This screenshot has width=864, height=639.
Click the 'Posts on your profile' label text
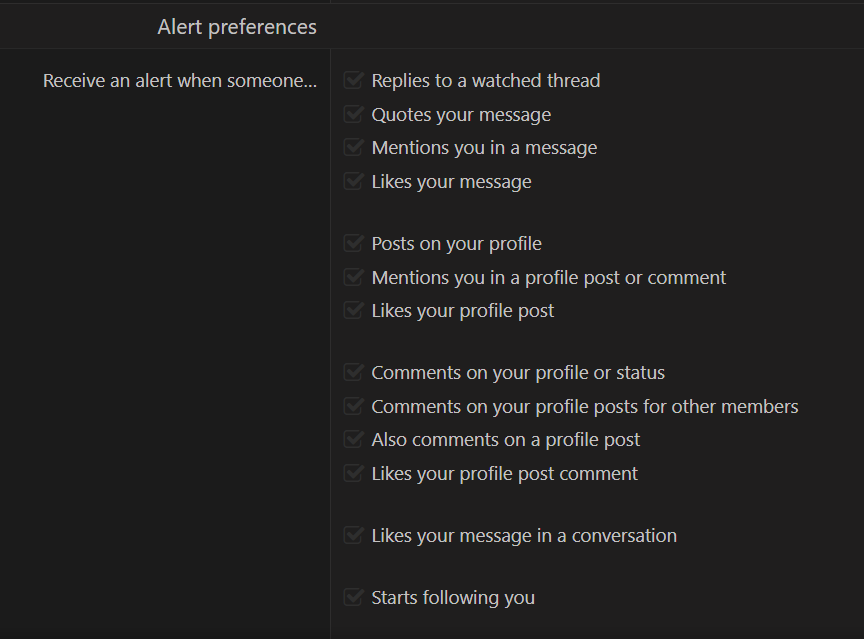pyautogui.click(x=456, y=244)
